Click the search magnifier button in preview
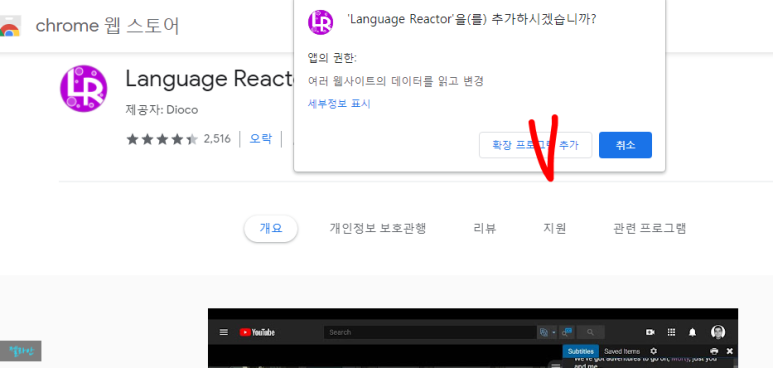 tap(591, 332)
